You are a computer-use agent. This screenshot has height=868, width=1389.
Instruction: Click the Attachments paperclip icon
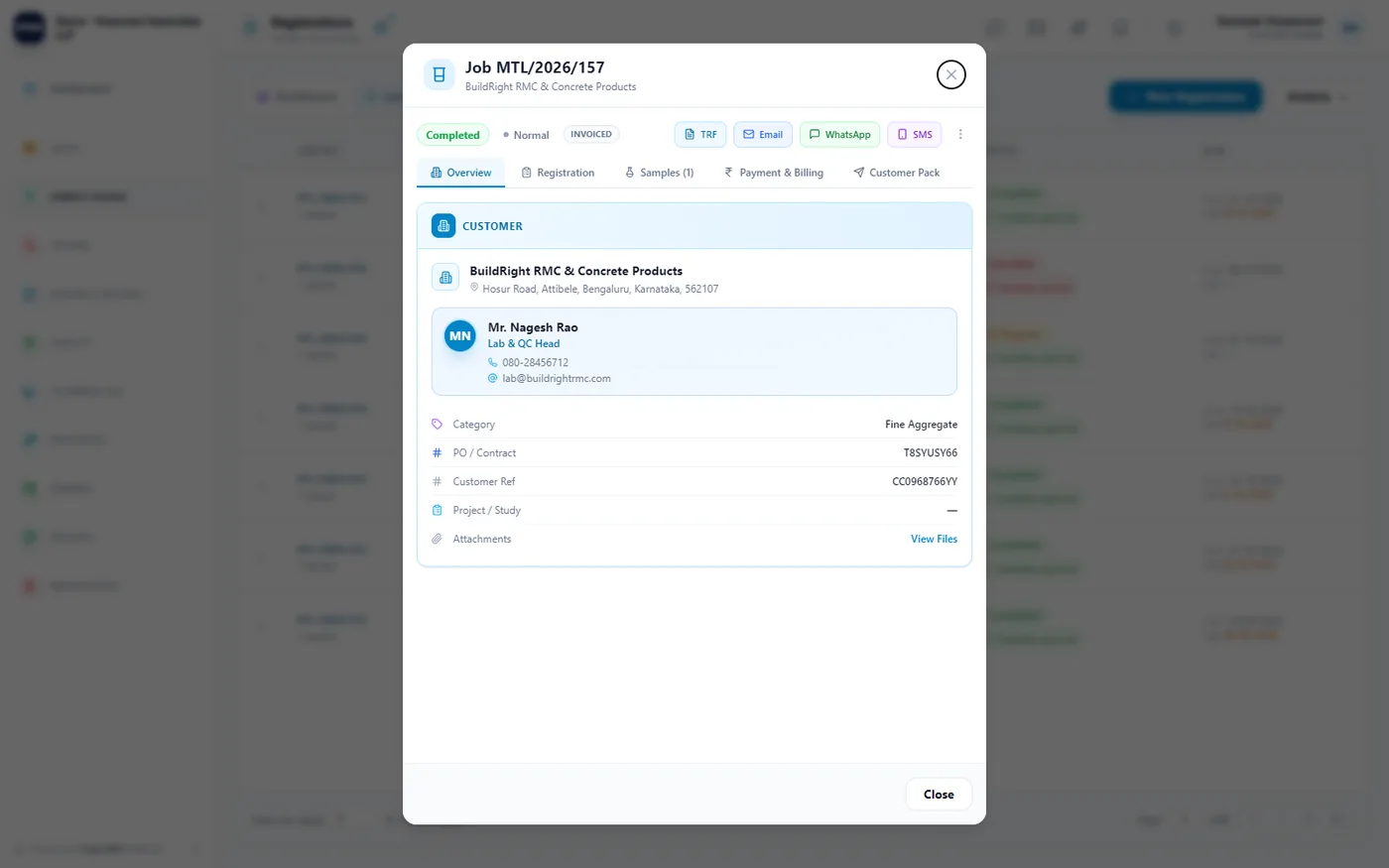437,539
